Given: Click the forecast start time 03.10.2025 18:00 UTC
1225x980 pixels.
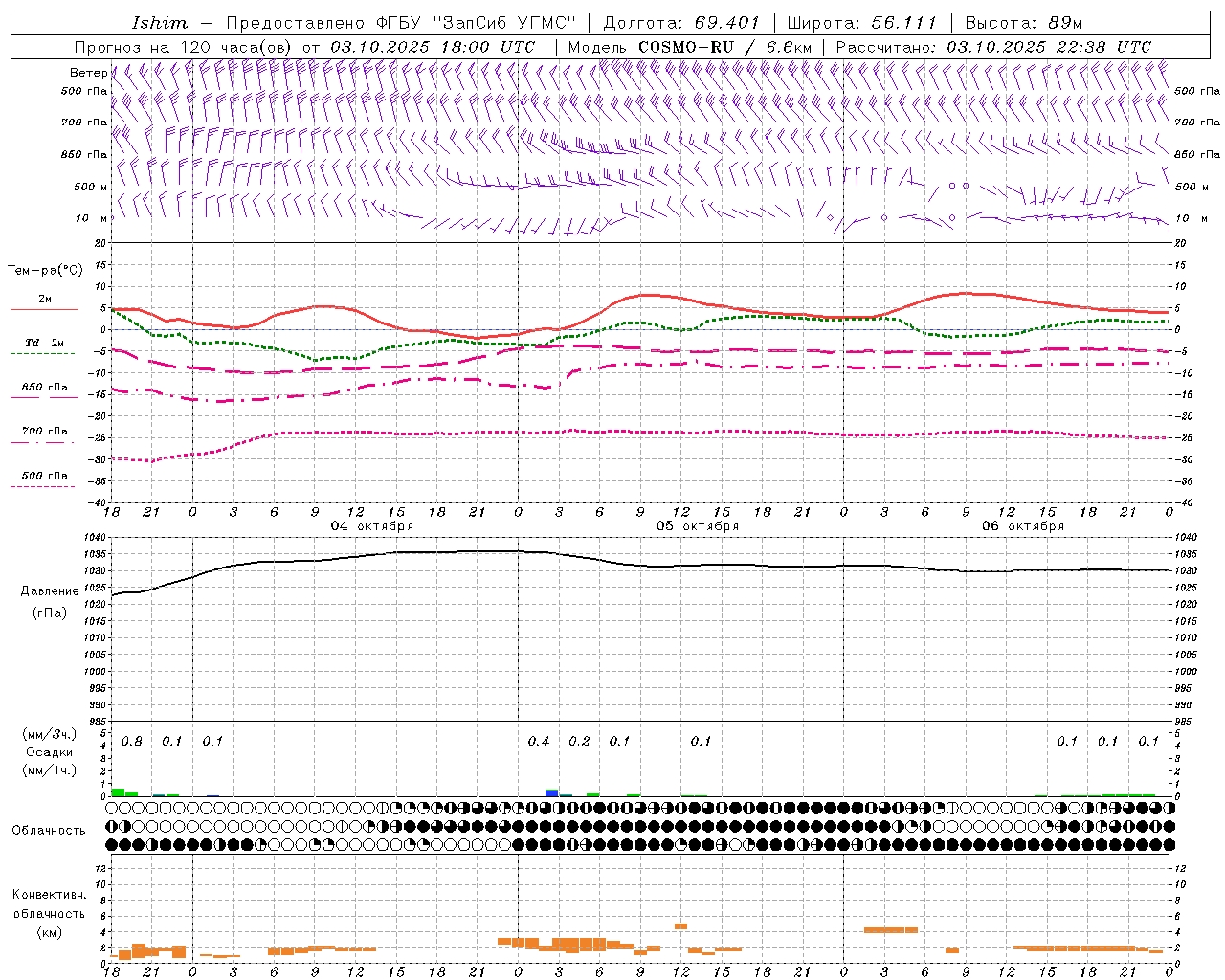Looking at the screenshot, I should click(433, 47).
